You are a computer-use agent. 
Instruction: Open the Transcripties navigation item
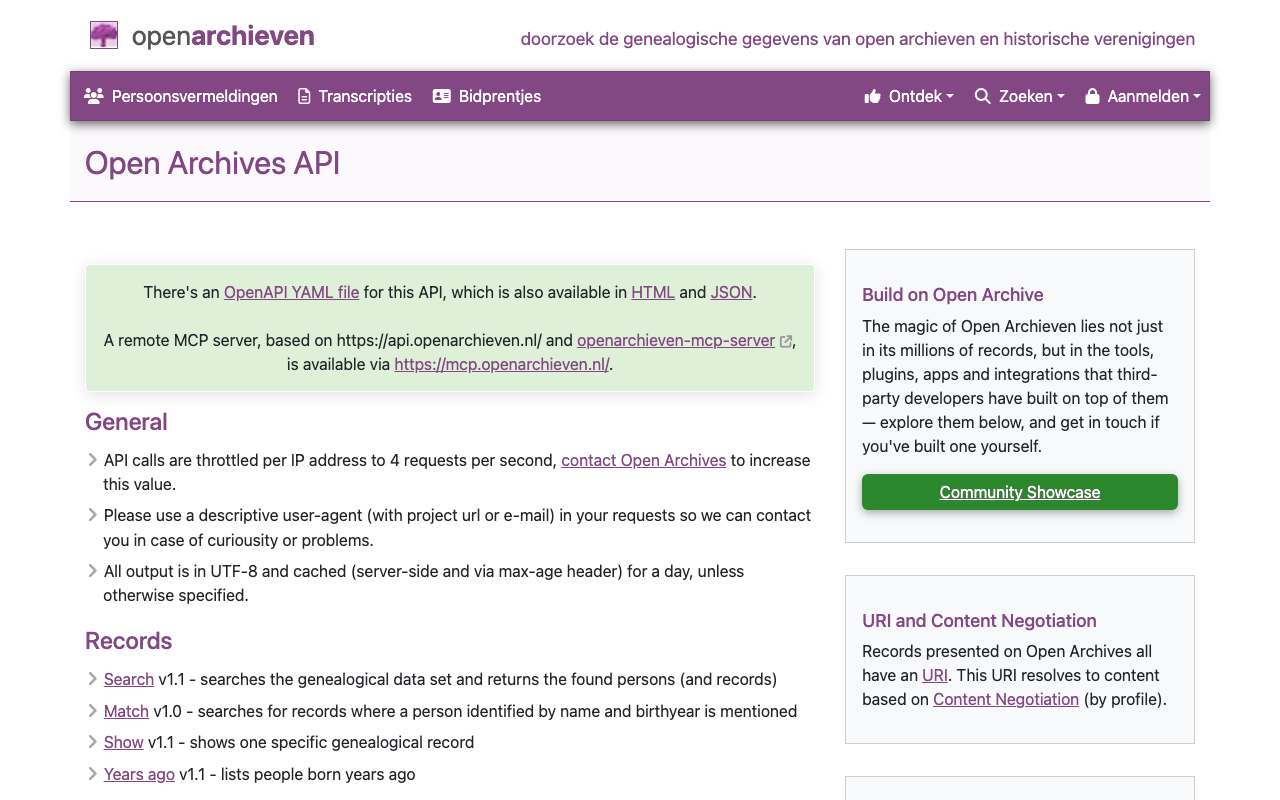[x=355, y=96]
